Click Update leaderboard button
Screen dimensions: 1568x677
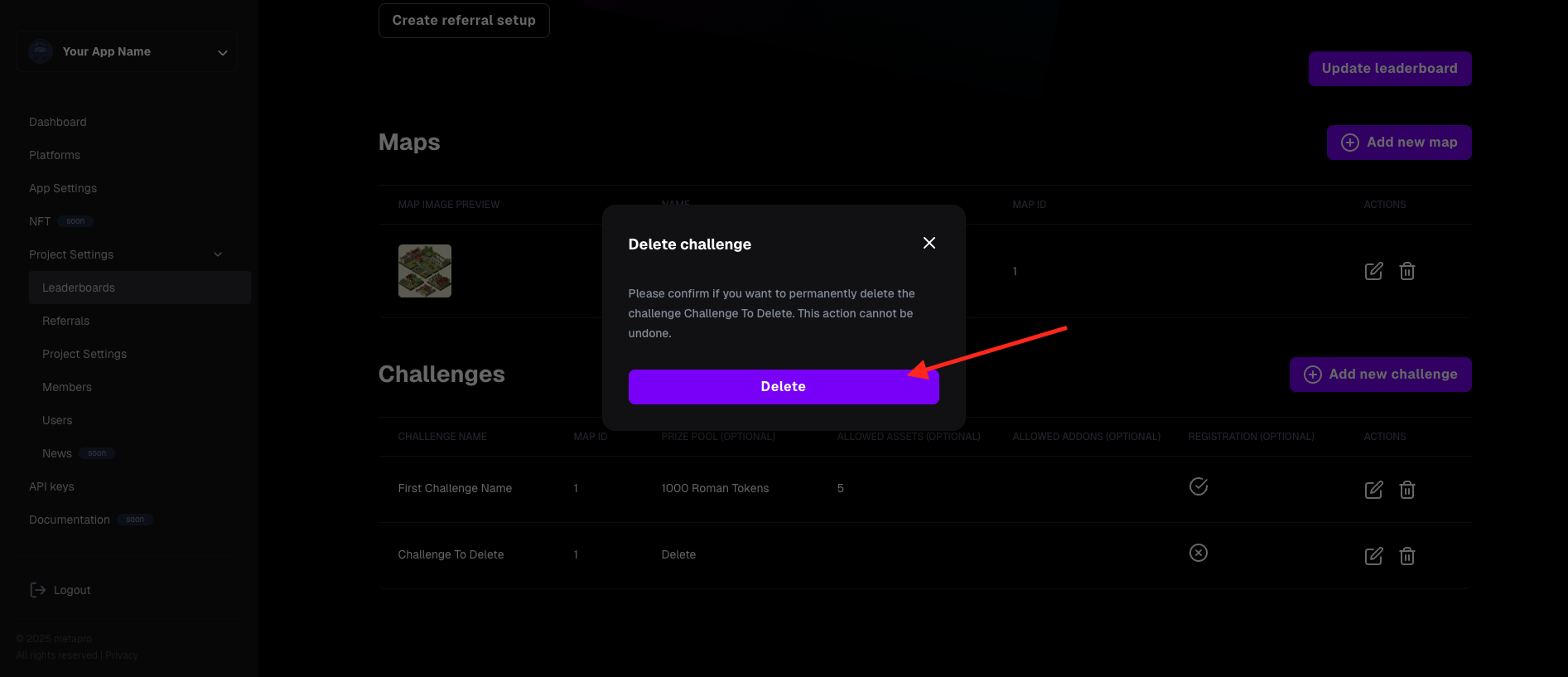[1390, 69]
